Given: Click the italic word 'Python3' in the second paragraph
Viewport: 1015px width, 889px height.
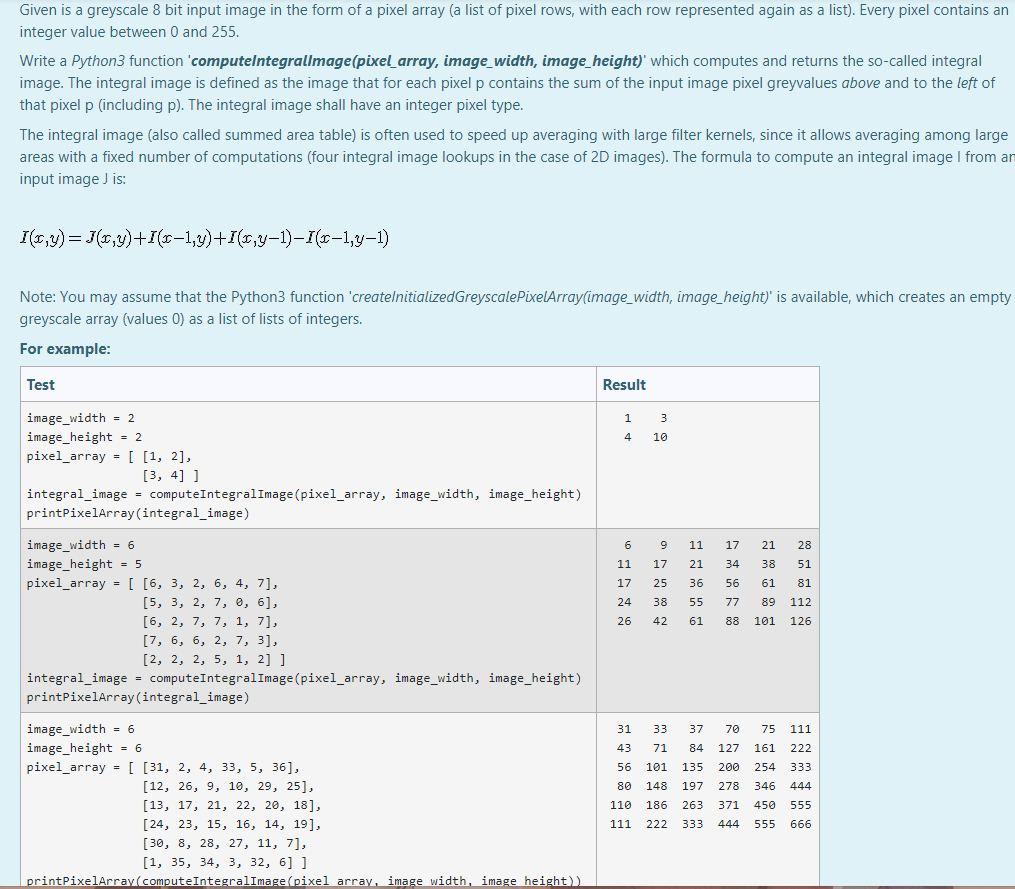Looking at the screenshot, I should click(98, 61).
